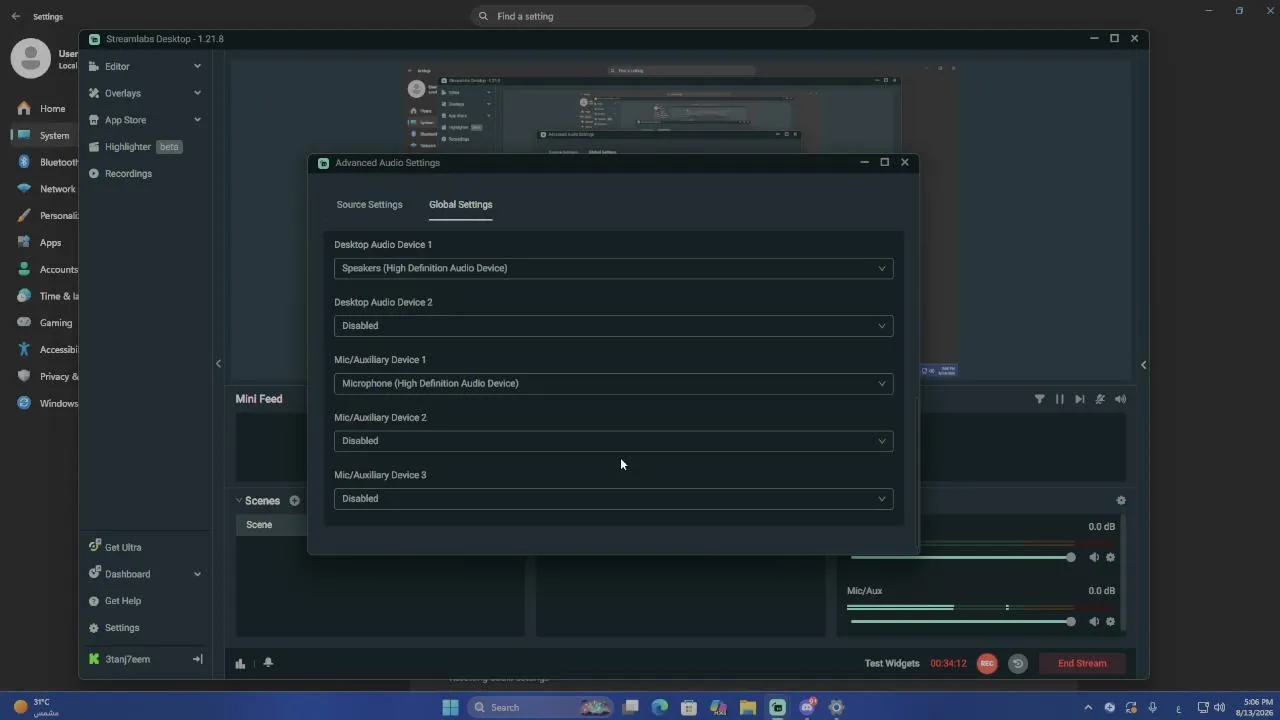
Task: Open the Mic/Auxiliary Device 2 dropdown
Action: [613, 441]
